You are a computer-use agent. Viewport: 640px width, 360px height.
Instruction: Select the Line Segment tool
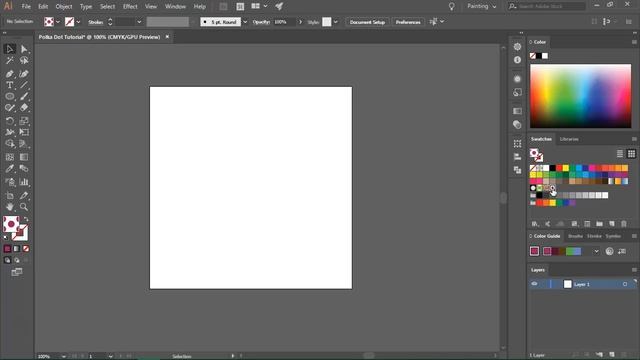[24, 85]
